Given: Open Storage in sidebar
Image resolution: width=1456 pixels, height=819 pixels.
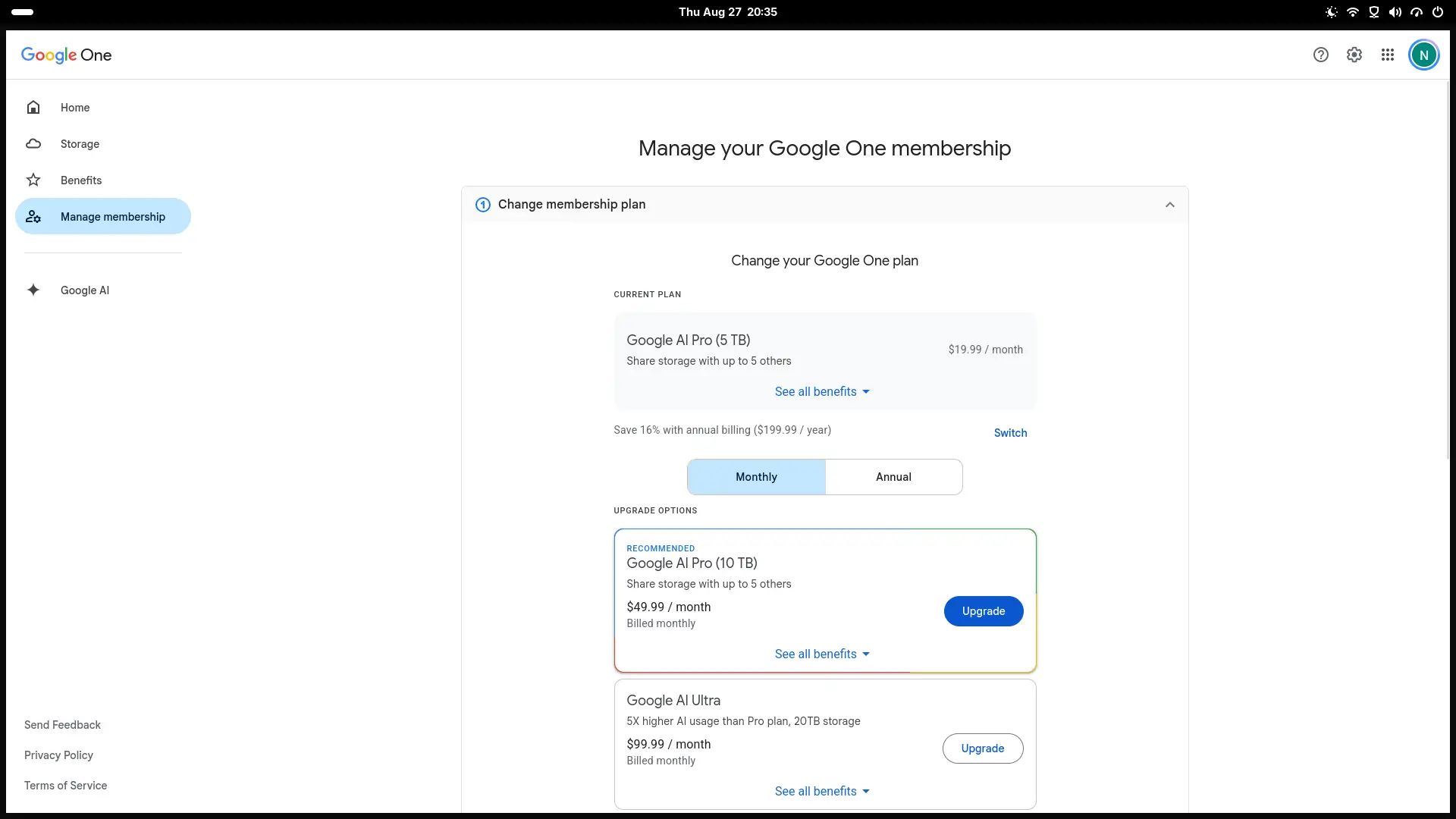Looking at the screenshot, I should (103, 144).
